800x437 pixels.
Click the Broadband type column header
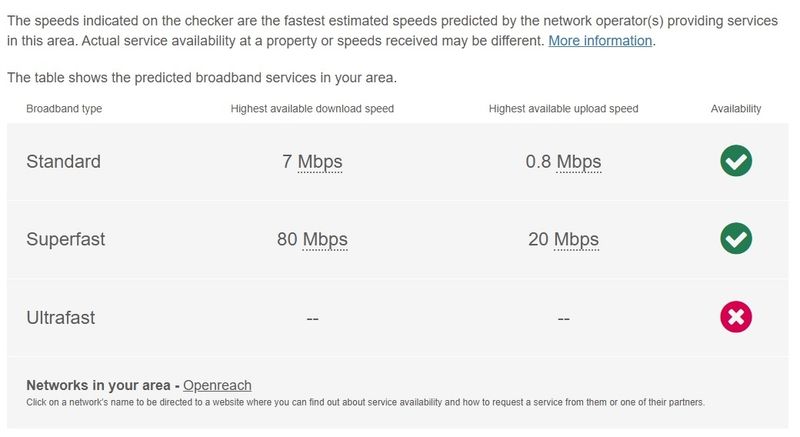click(64, 109)
